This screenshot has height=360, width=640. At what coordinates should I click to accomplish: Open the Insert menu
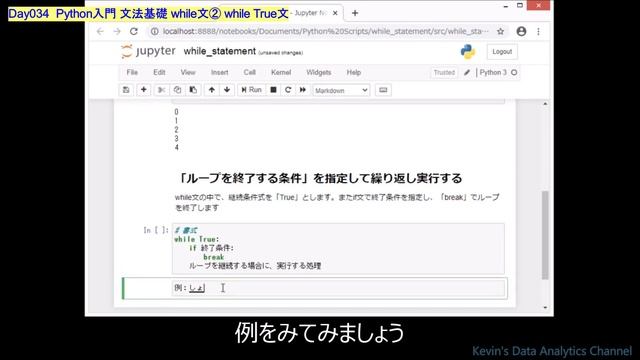click(220, 72)
